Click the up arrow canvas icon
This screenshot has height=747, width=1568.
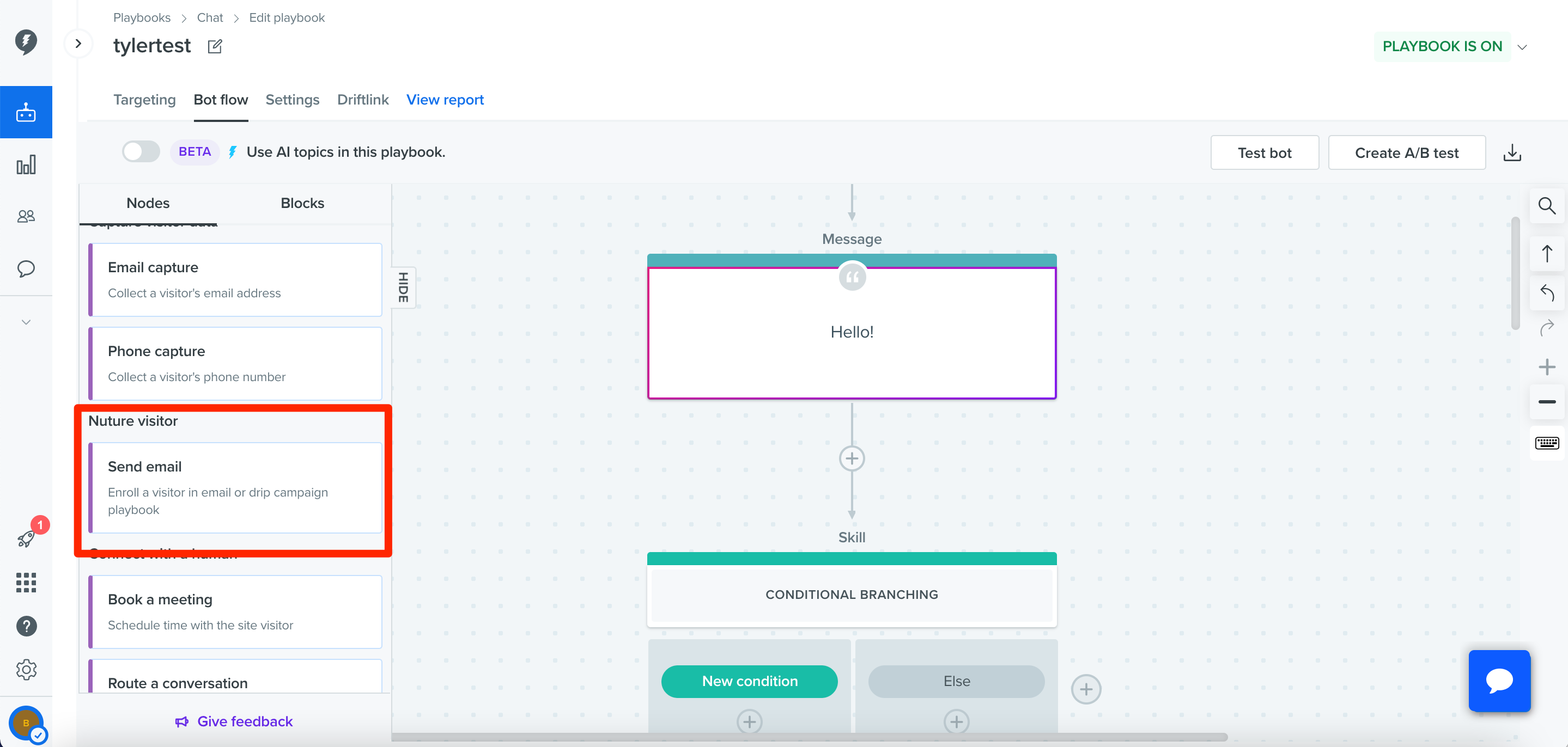tap(1547, 253)
